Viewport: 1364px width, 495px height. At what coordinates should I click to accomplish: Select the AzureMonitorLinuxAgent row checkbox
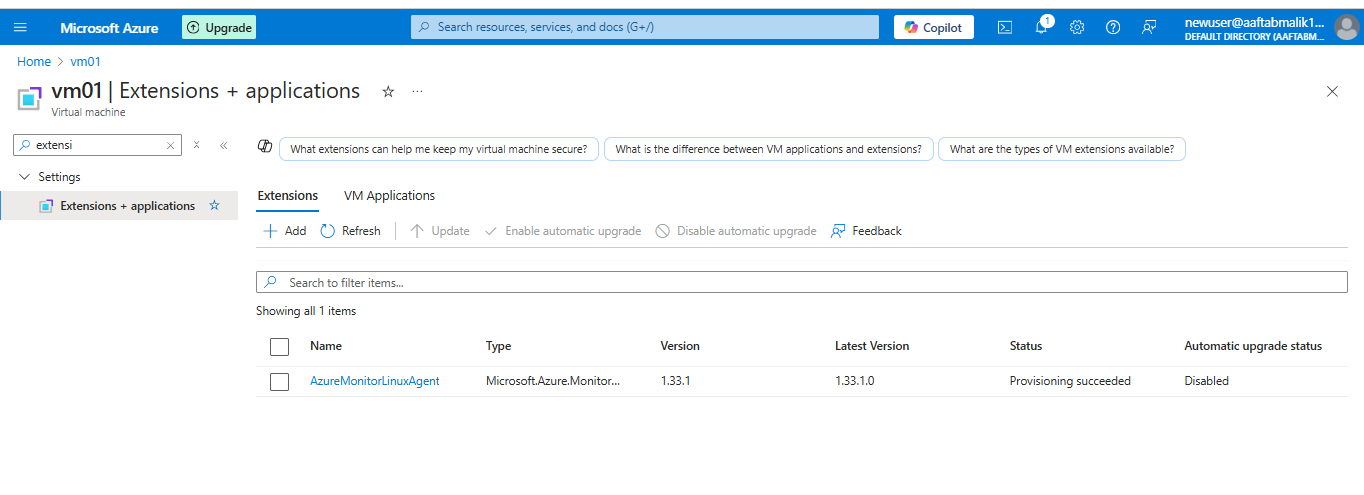pos(280,381)
